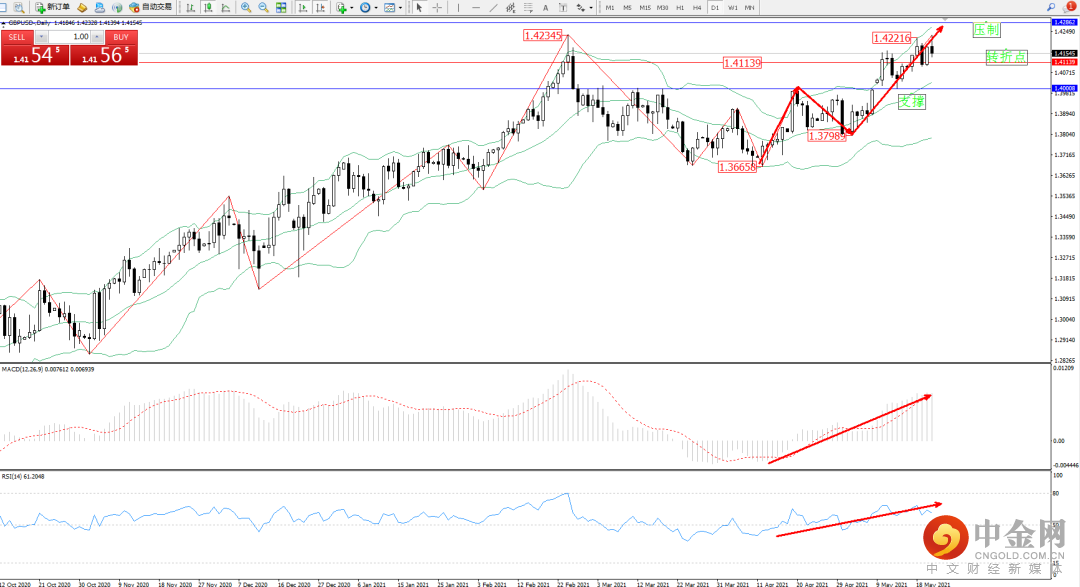
Task: Open the chart templates icon
Action: [x=390, y=8]
